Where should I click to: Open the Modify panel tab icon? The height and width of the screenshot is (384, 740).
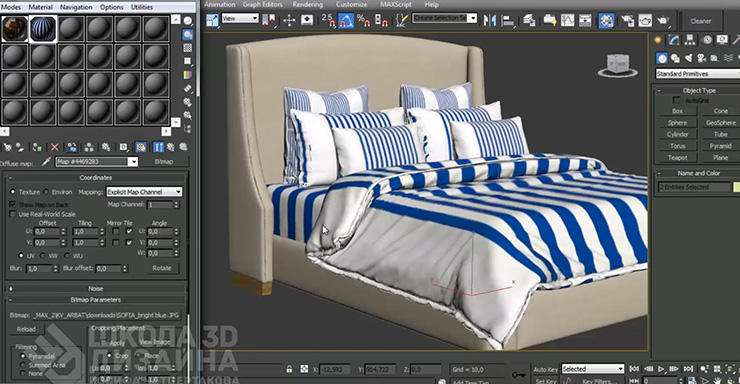coord(673,40)
